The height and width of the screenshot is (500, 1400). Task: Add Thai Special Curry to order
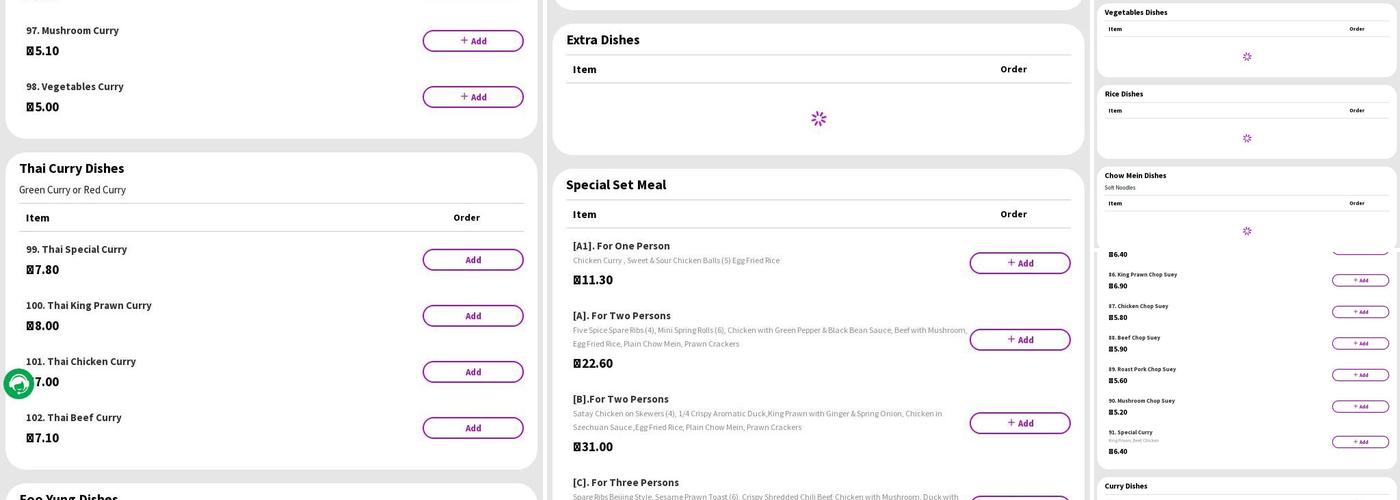(472, 260)
